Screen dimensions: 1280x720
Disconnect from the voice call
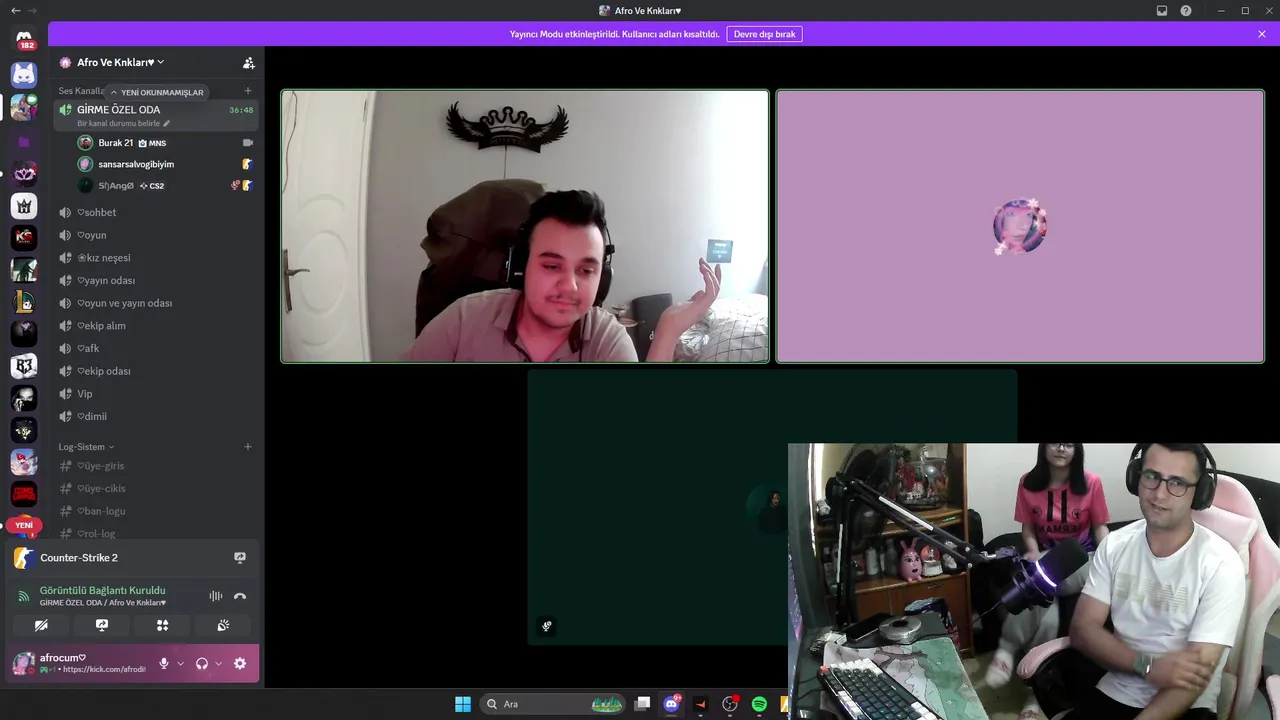click(240, 596)
